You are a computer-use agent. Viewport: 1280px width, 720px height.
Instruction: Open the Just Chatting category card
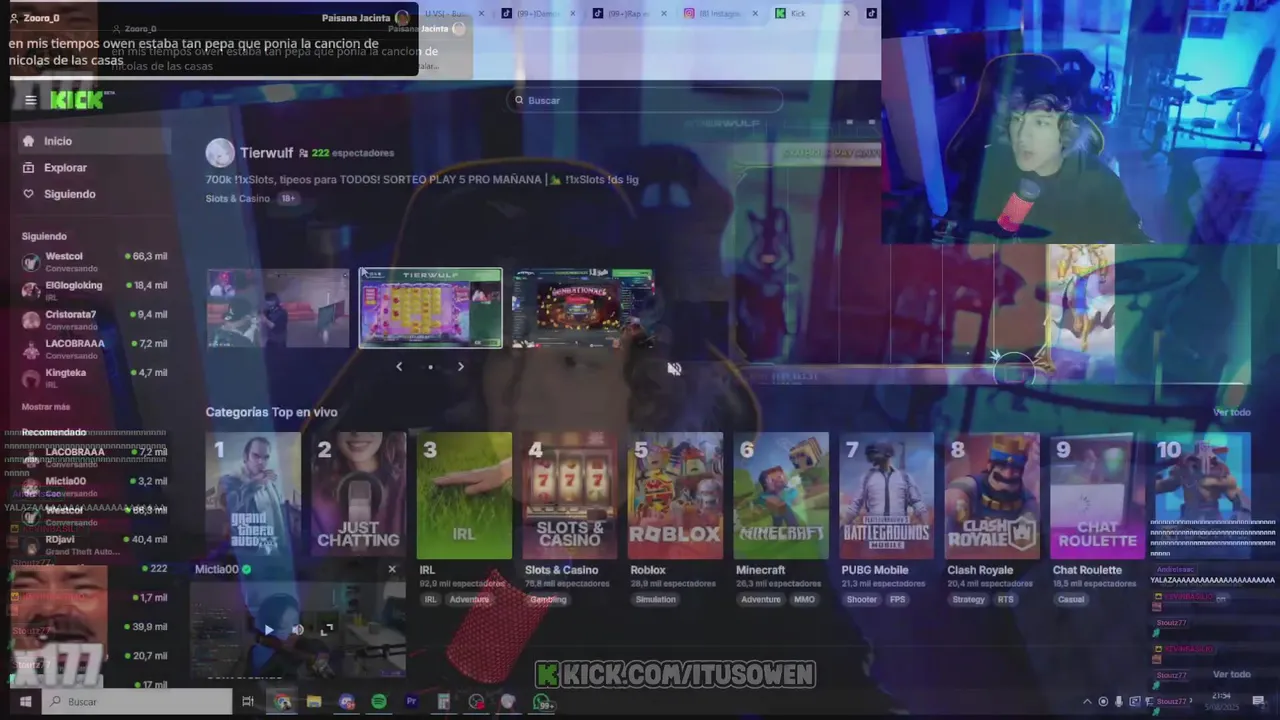coord(358,496)
